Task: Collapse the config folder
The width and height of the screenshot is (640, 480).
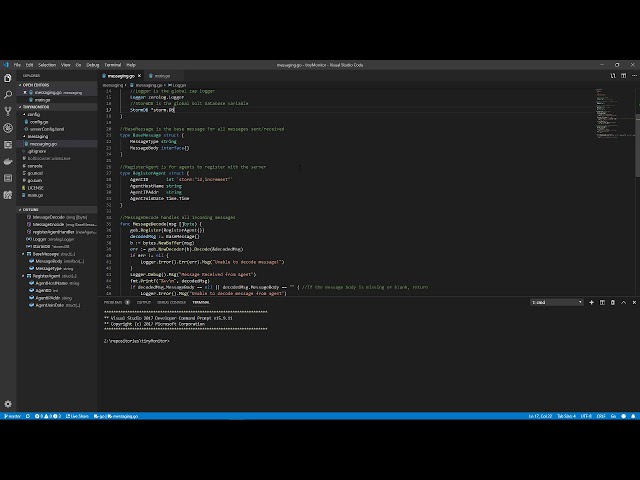Action: 32,114
